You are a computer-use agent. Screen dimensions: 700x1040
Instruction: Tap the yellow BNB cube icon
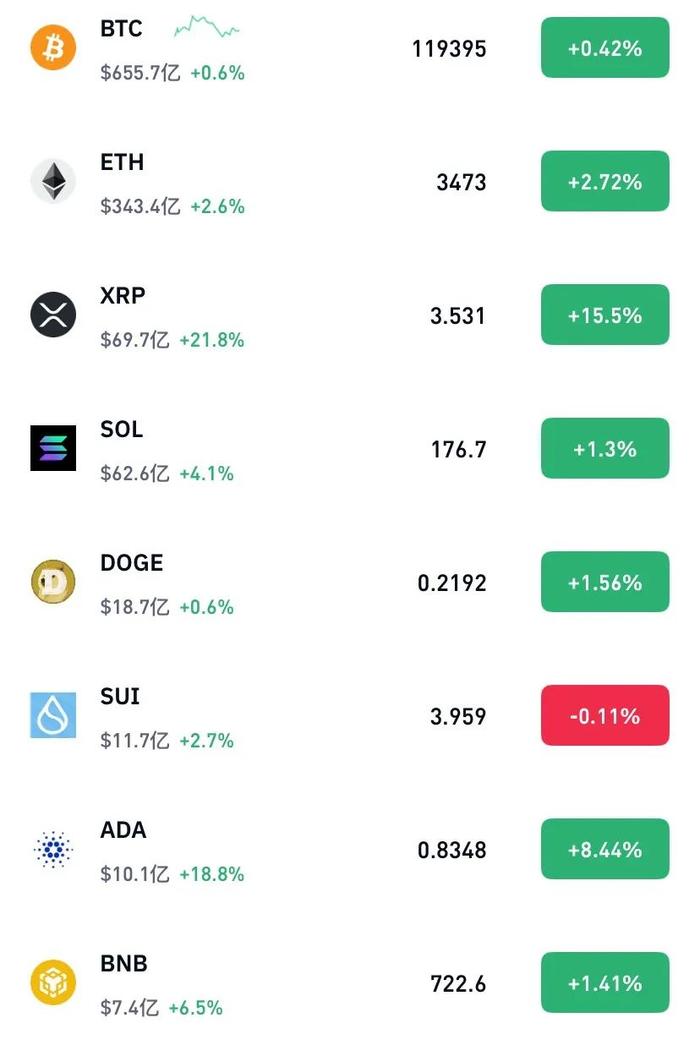tap(53, 982)
